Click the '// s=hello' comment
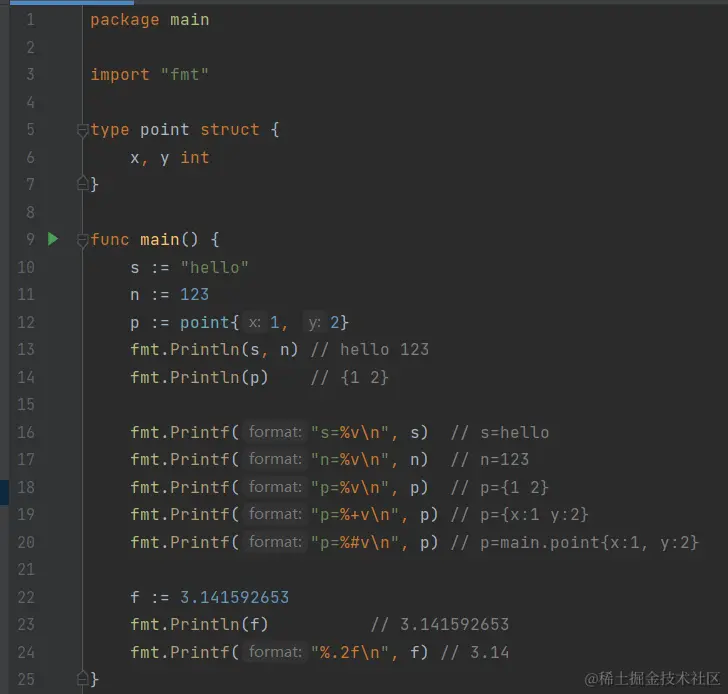The width and height of the screenshot is (728, 694). (500, 432)
